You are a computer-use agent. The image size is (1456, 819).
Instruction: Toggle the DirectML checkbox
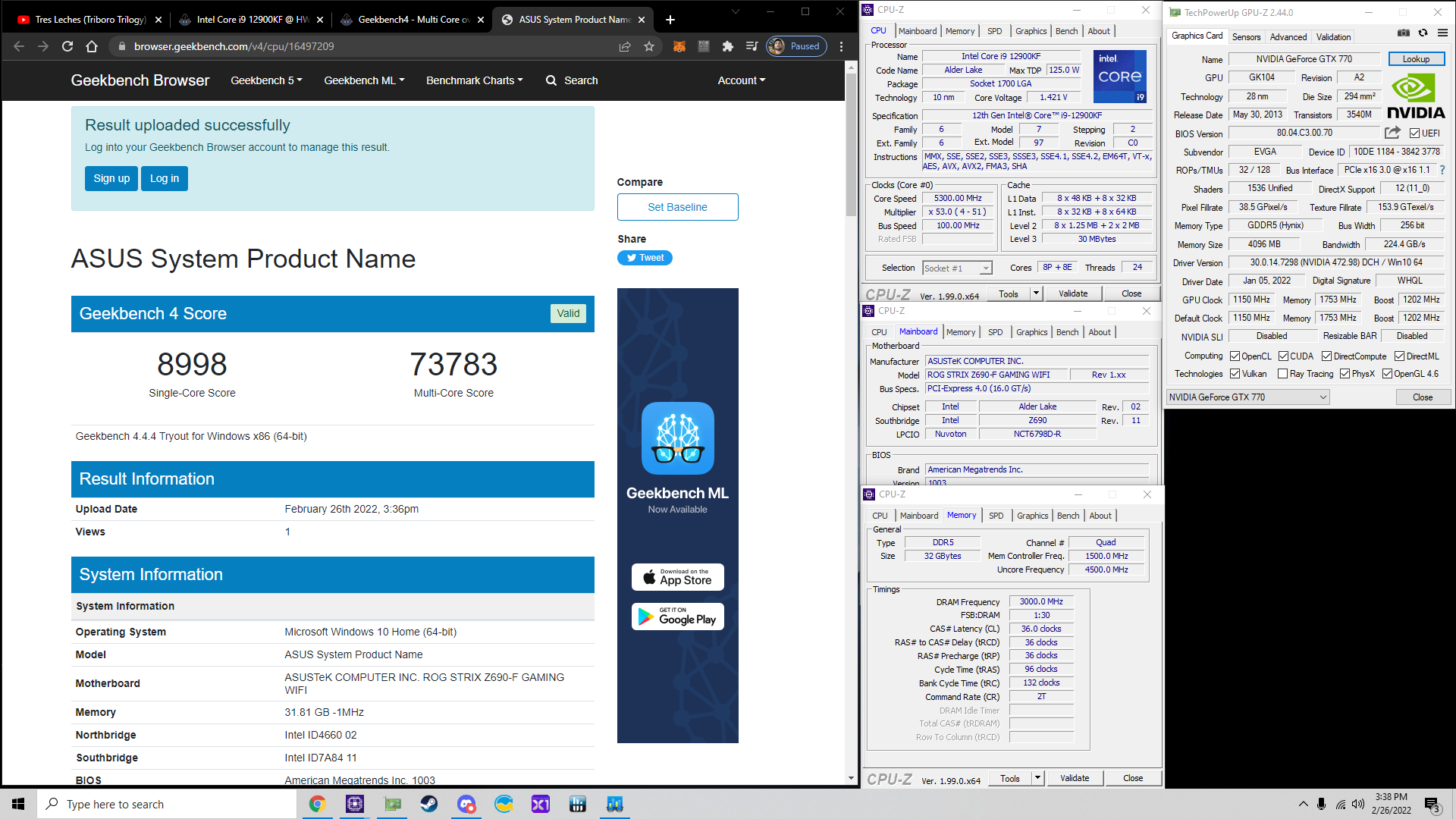[1399, 356]
